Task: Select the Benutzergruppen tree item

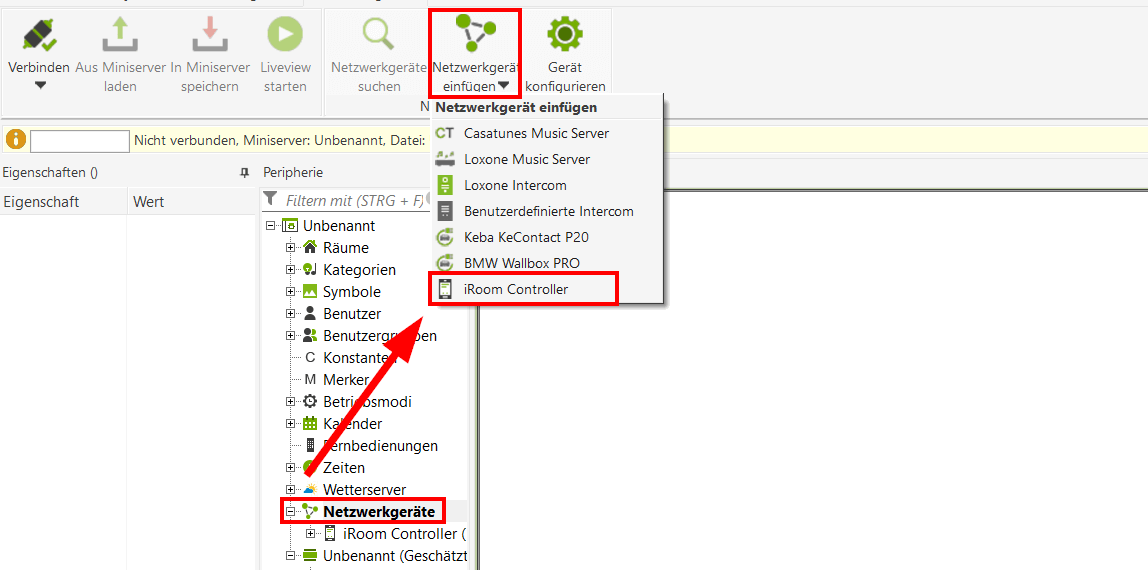Action: 379,336
